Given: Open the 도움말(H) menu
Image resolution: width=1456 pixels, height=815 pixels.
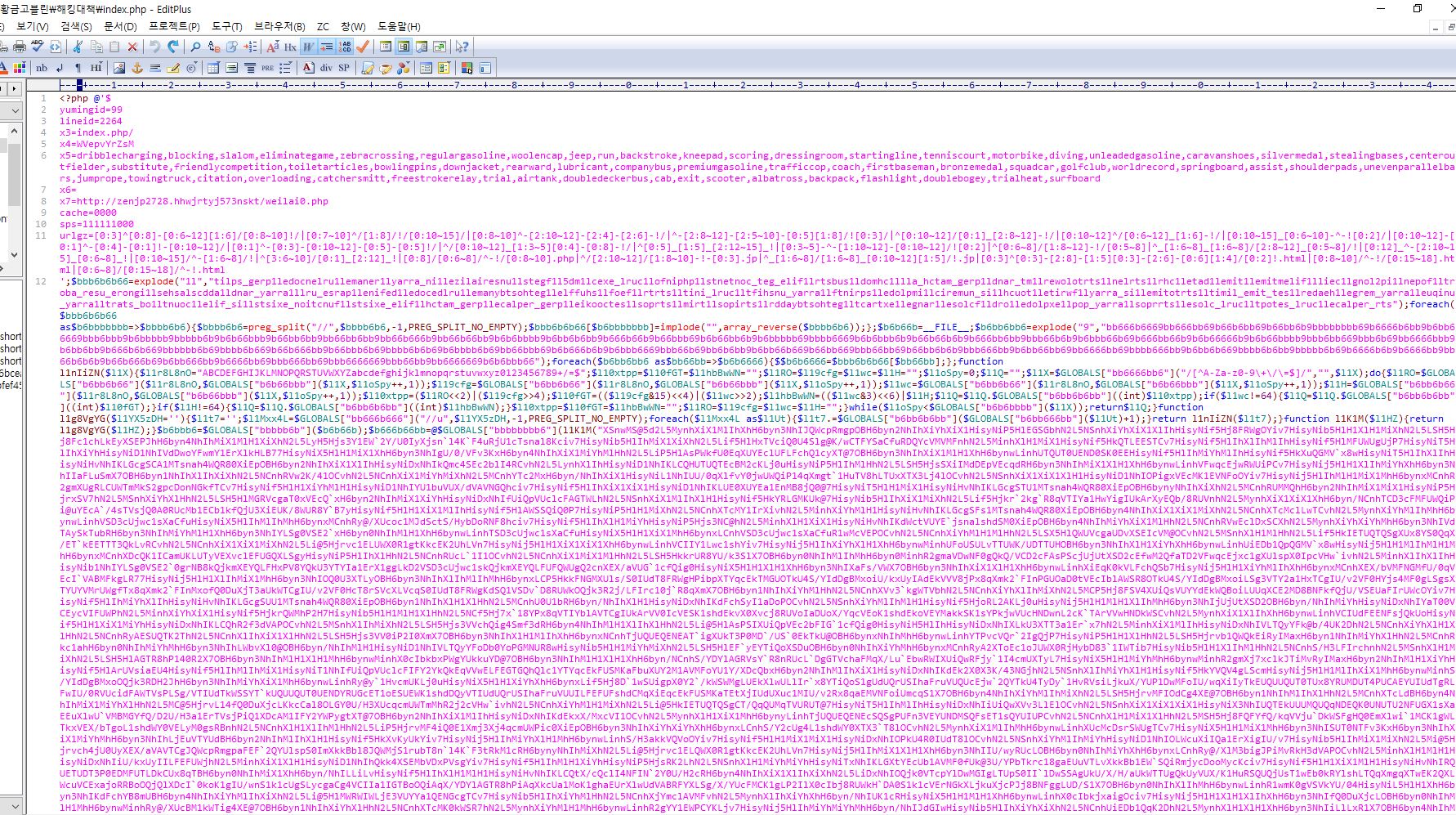Looking at the screenshot, I should [399, 27].
